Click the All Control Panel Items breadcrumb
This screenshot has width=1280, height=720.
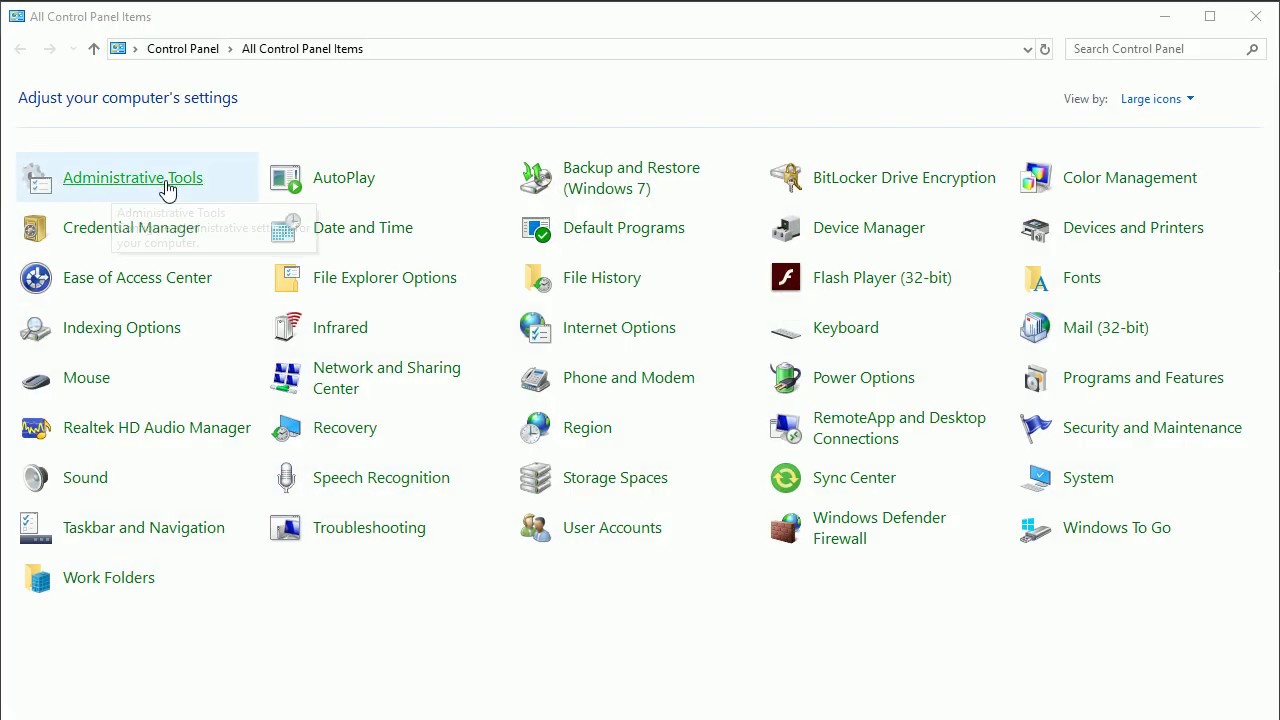(x=302, y=49)
